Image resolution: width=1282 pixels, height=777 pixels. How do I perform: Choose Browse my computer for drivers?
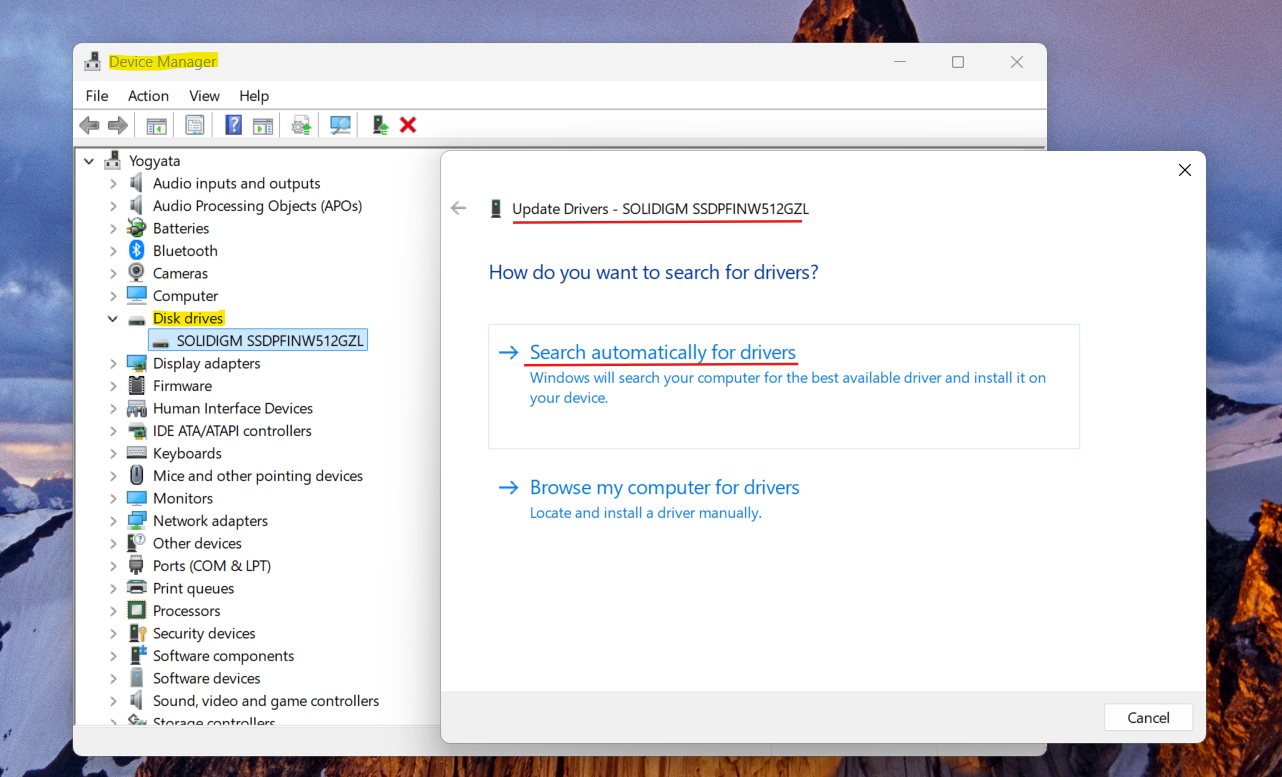(664, 487)
